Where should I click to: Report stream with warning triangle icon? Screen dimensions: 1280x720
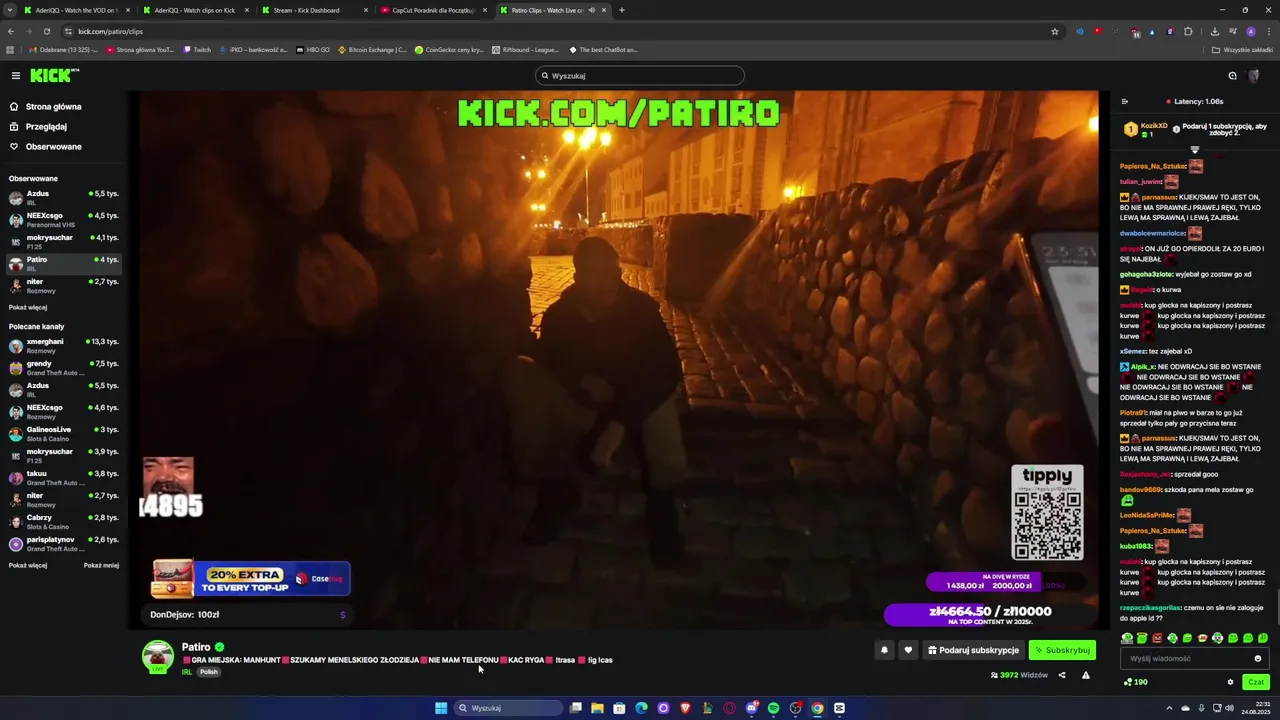1086,675
